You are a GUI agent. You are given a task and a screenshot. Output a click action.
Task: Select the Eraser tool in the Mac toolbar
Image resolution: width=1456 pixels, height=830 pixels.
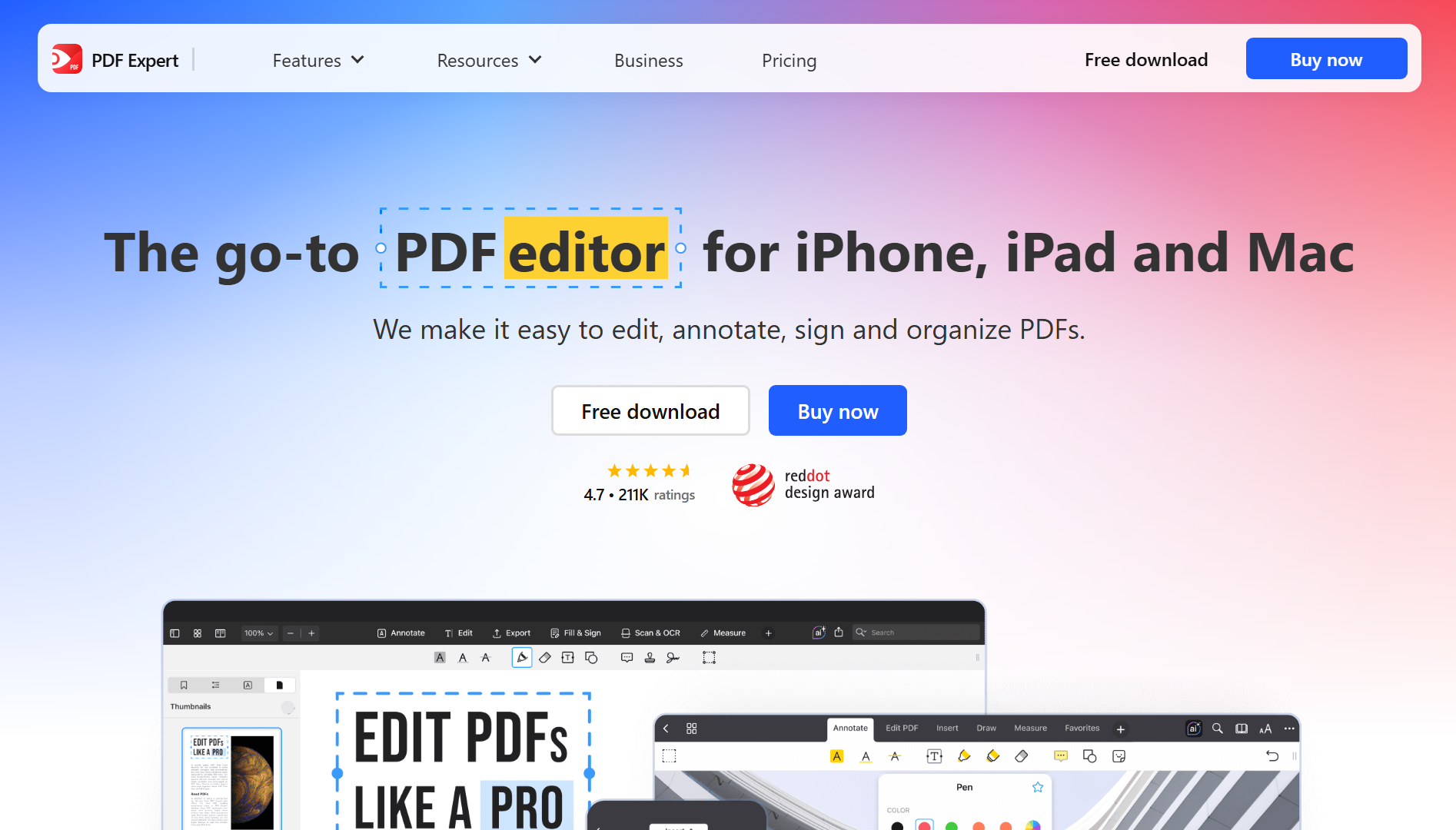(x=545, y=658)
